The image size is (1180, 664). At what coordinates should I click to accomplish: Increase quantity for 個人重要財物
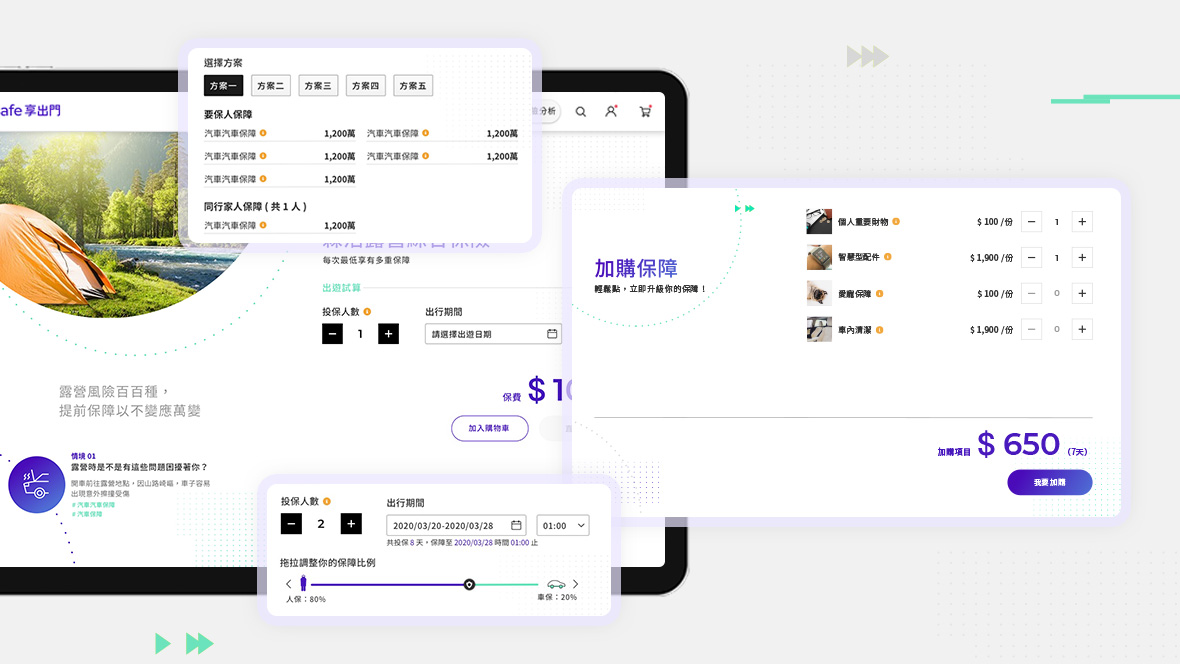coord(1082,222)
